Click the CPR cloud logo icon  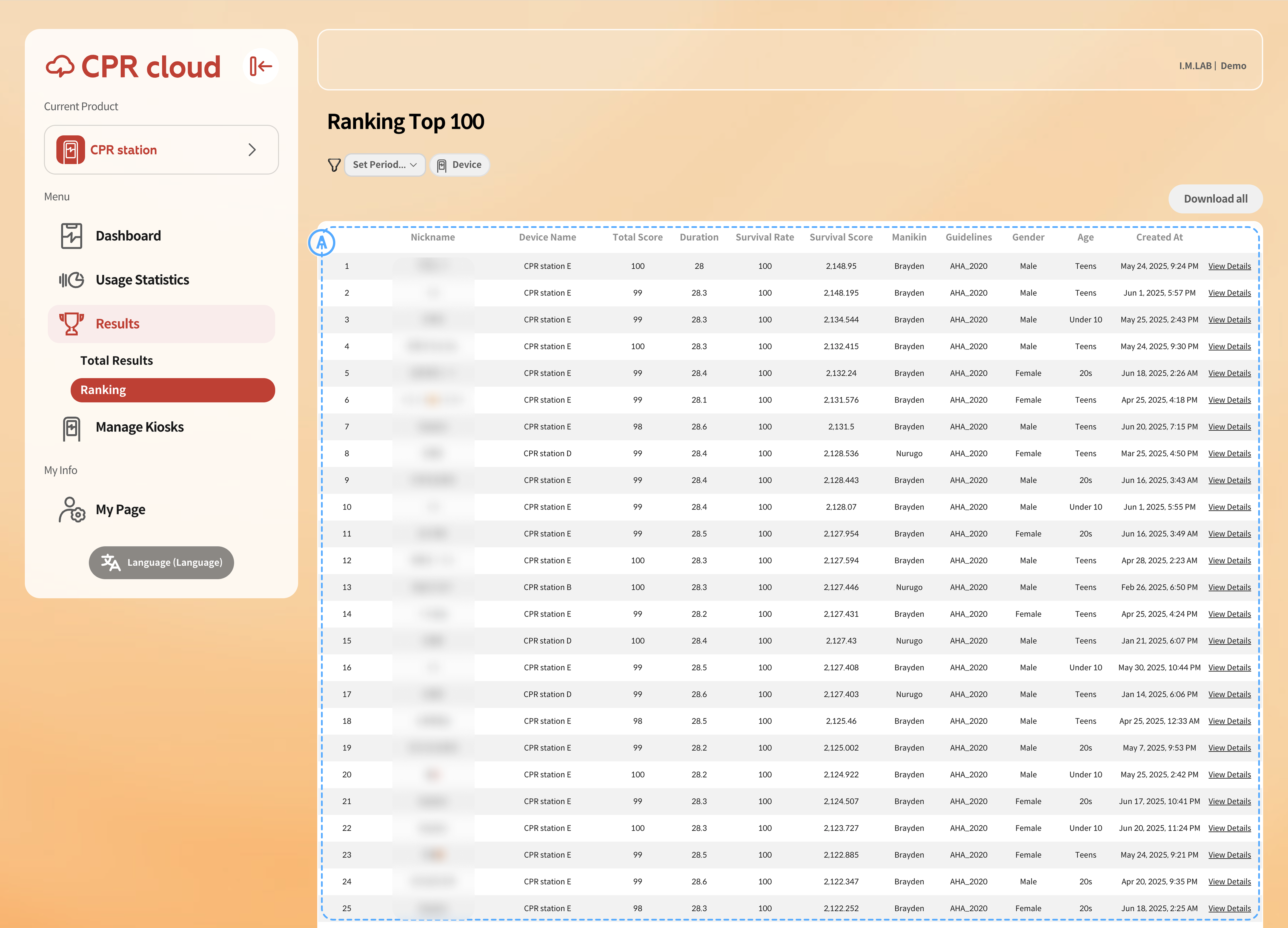[x=60, y=67]
